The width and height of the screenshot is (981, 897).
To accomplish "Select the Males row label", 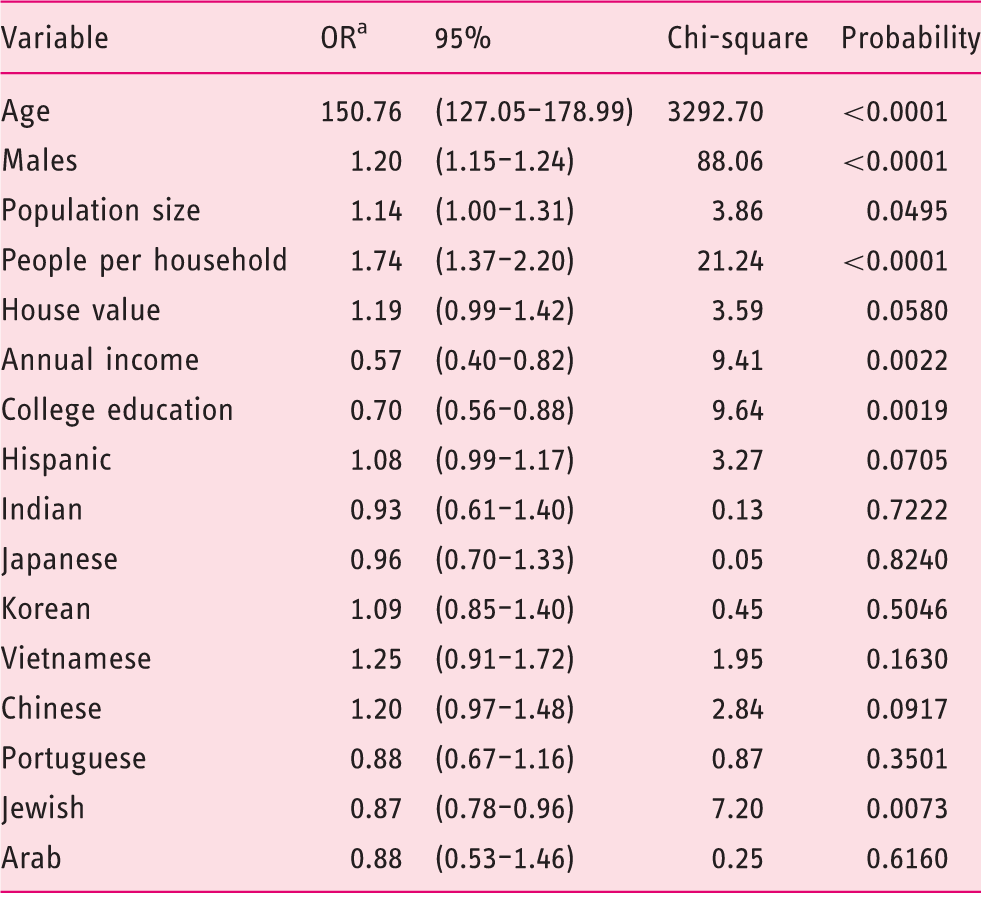I will point(39,161).
